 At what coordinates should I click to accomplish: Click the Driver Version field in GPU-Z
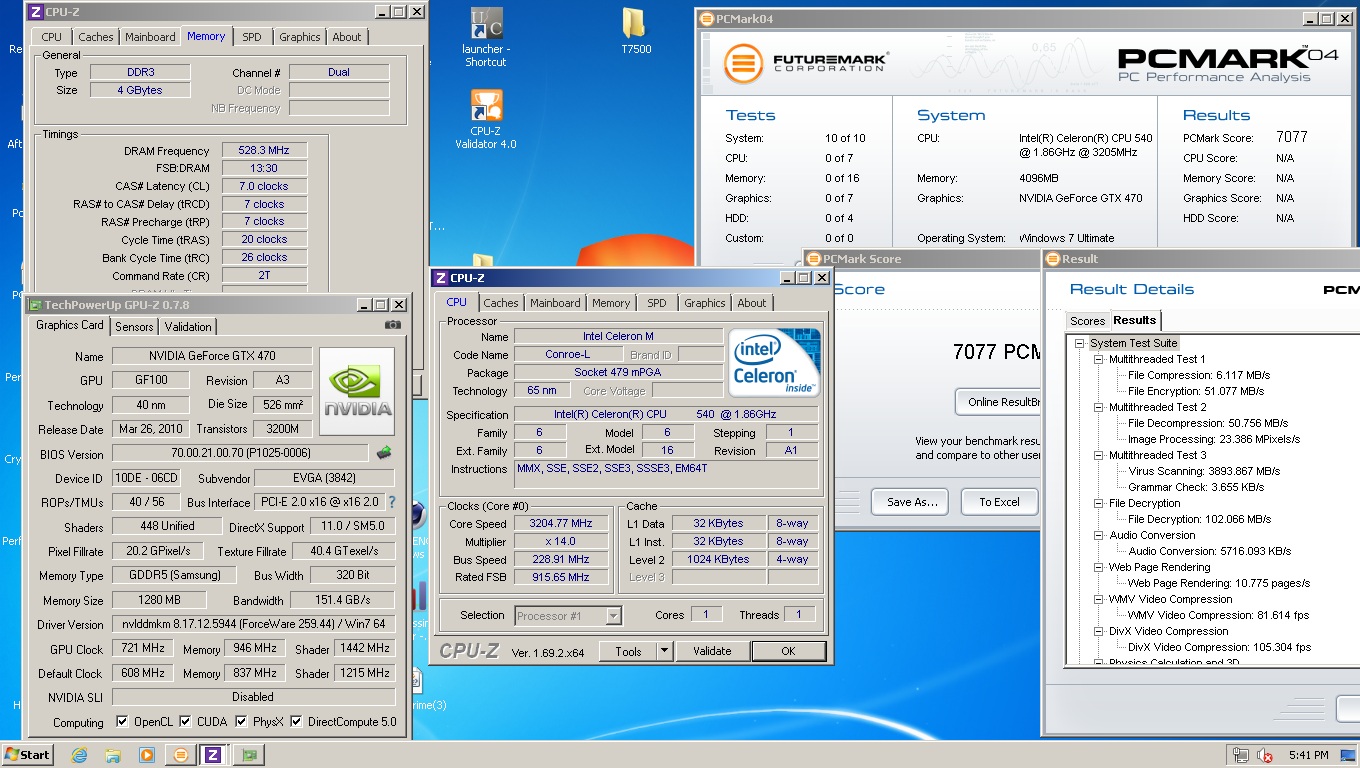pos(253,624)
